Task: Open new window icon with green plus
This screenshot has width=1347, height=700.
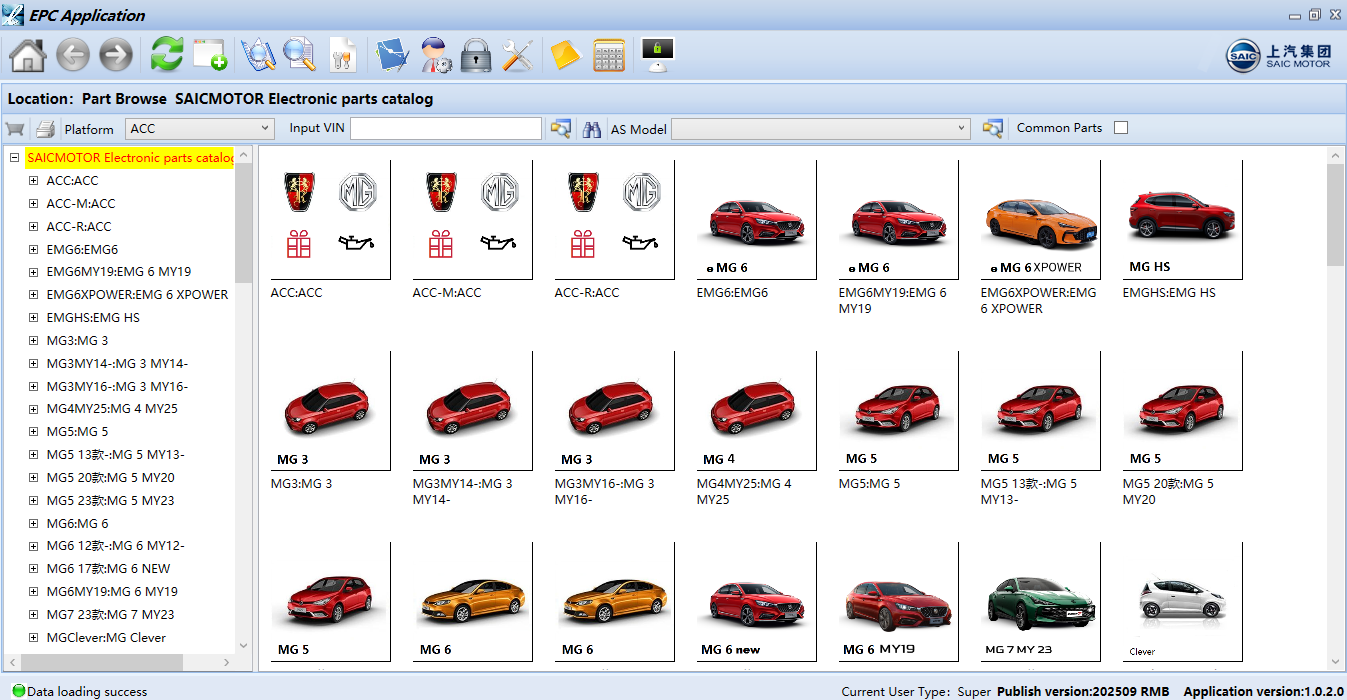Action: coord(210,54)
